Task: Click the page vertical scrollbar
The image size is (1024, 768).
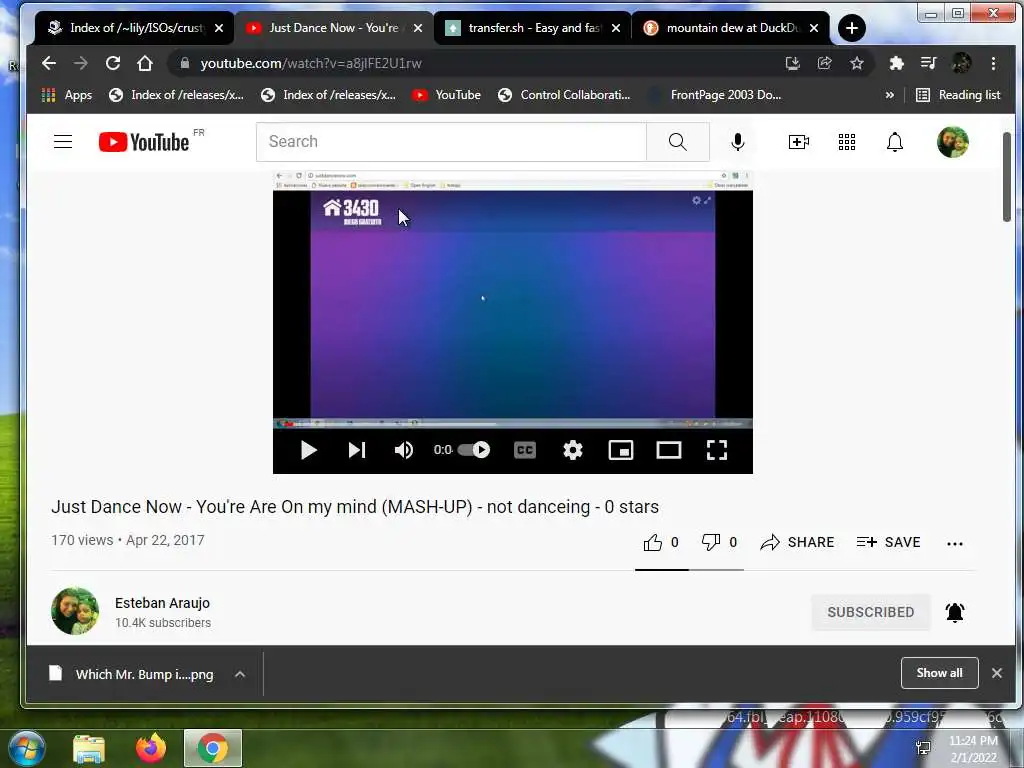Action: (x=1008, y=176)
